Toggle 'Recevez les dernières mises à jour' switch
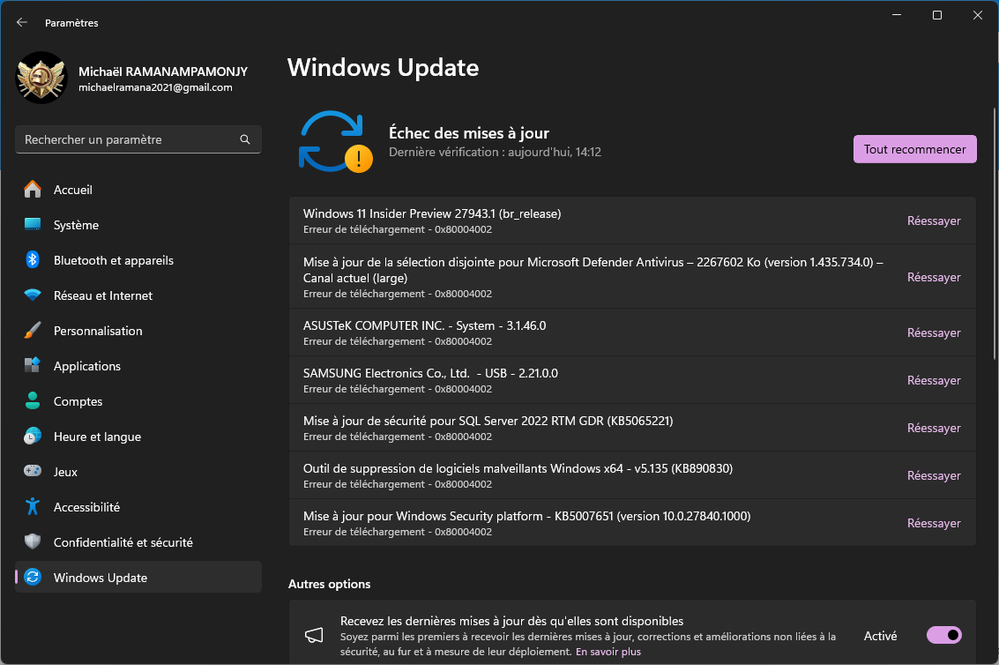Image resolution: width=999 pixels, height=665 pixels. pos(944,635)
